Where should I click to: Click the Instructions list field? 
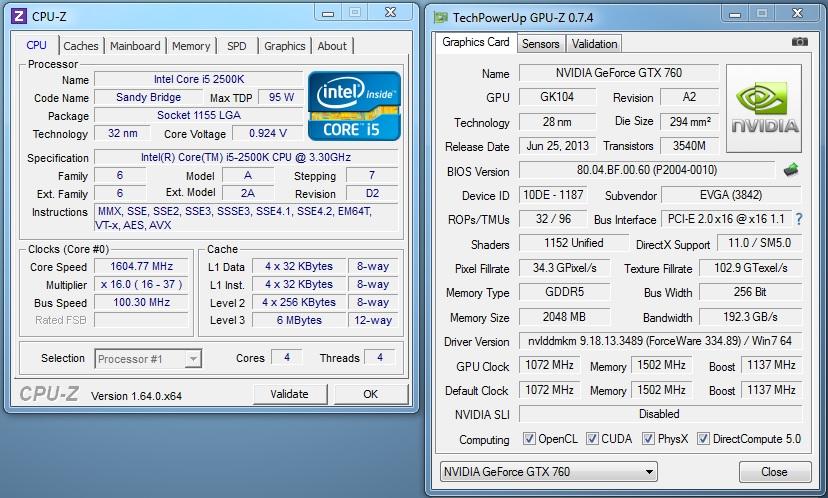246,218
